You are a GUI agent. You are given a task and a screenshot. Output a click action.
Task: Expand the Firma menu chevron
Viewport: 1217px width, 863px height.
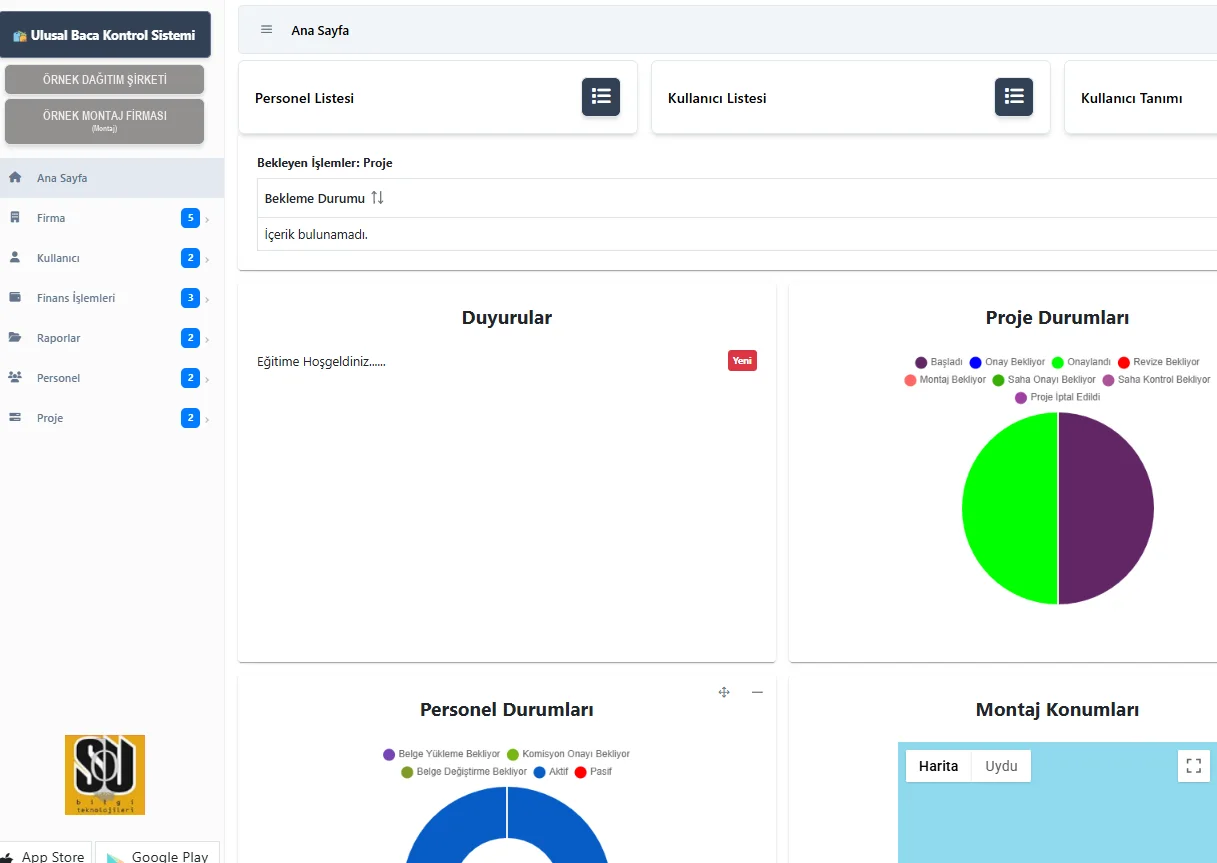coord(207,219)
